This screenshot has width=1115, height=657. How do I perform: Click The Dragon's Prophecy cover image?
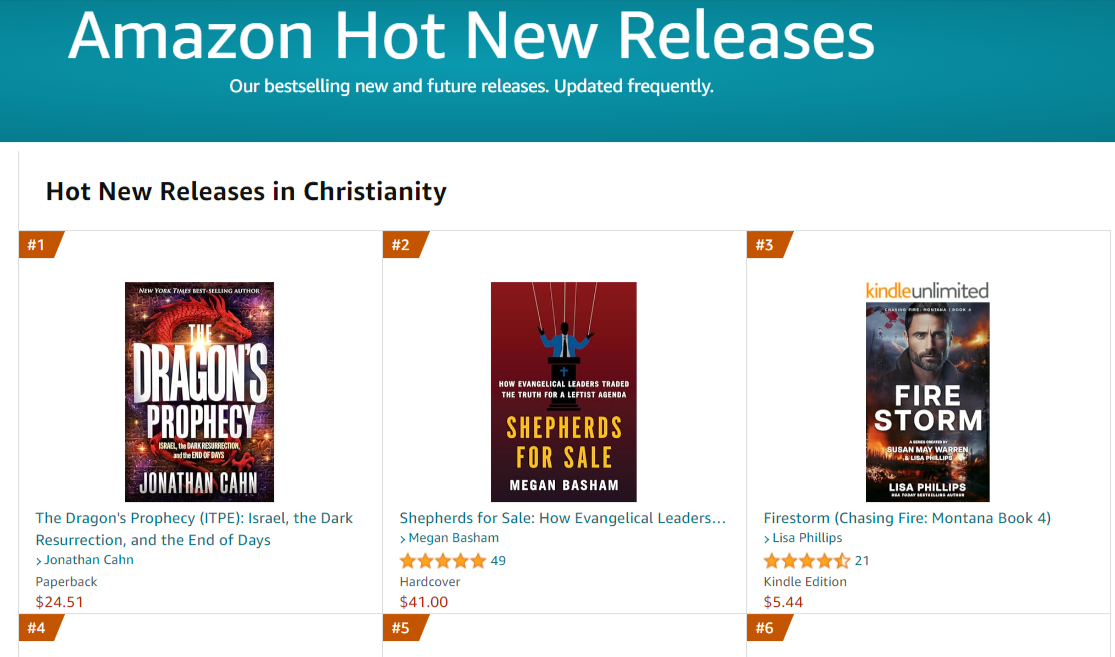(x=198, y=391)
